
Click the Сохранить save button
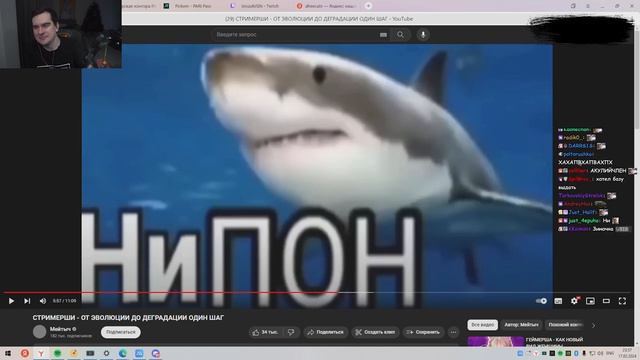[423, 332]
